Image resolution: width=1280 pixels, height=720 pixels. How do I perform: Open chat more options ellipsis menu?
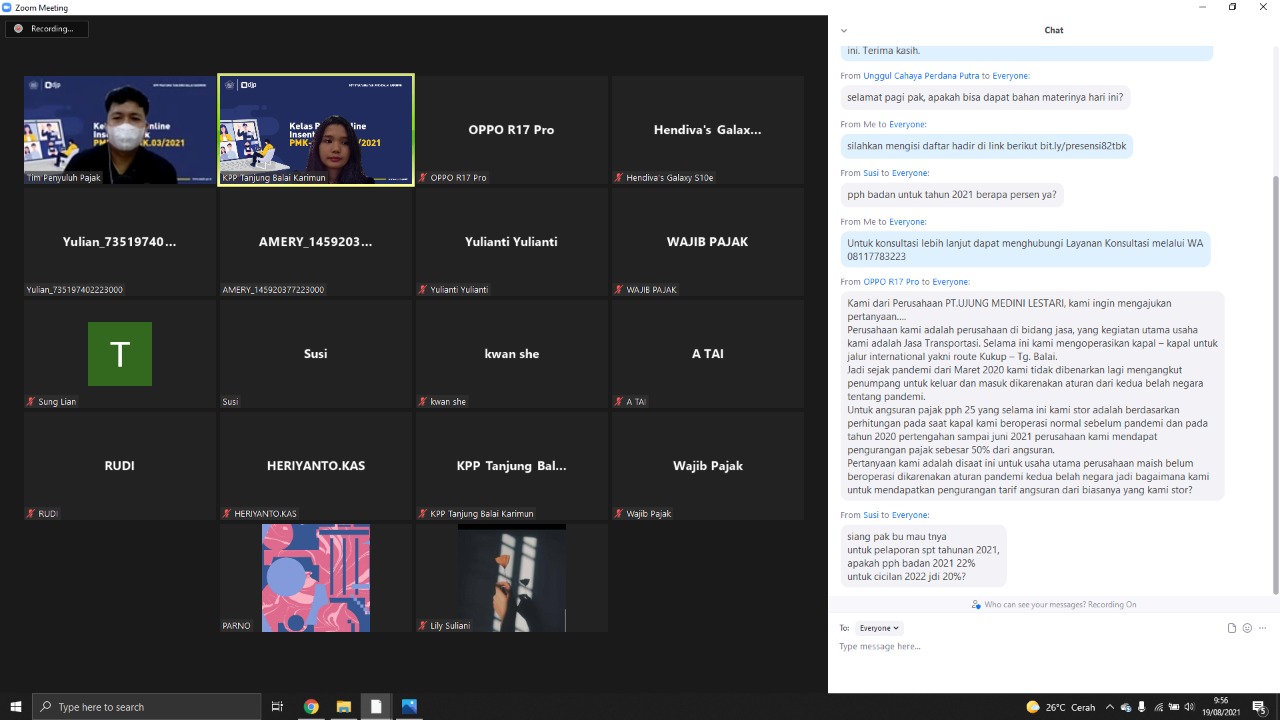(1263, 628)
